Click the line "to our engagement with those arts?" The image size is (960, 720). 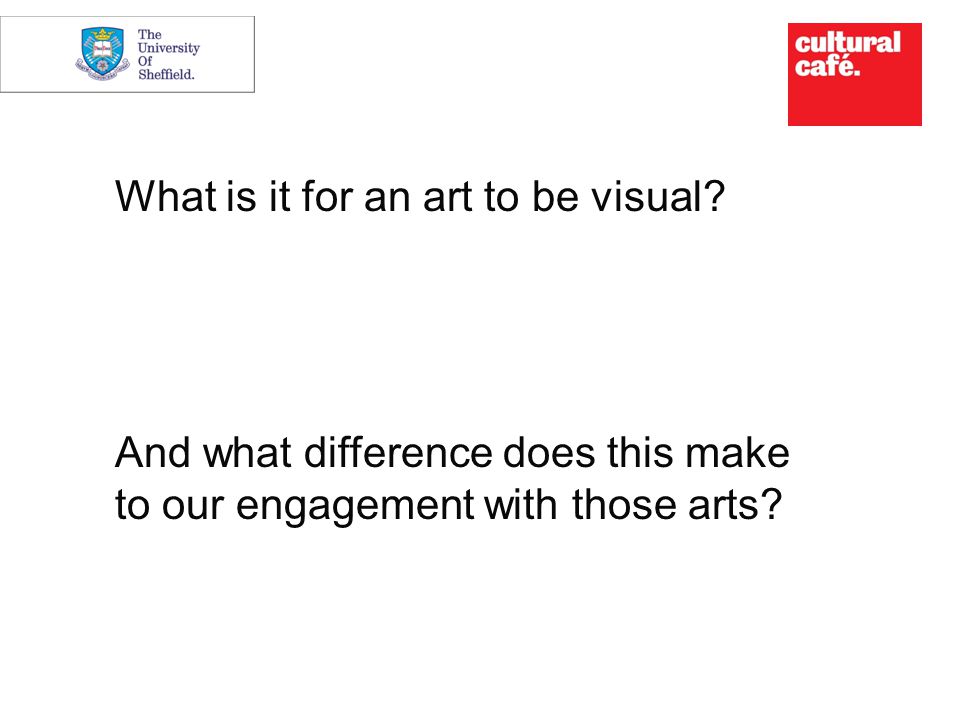click(x=449, y=505)
